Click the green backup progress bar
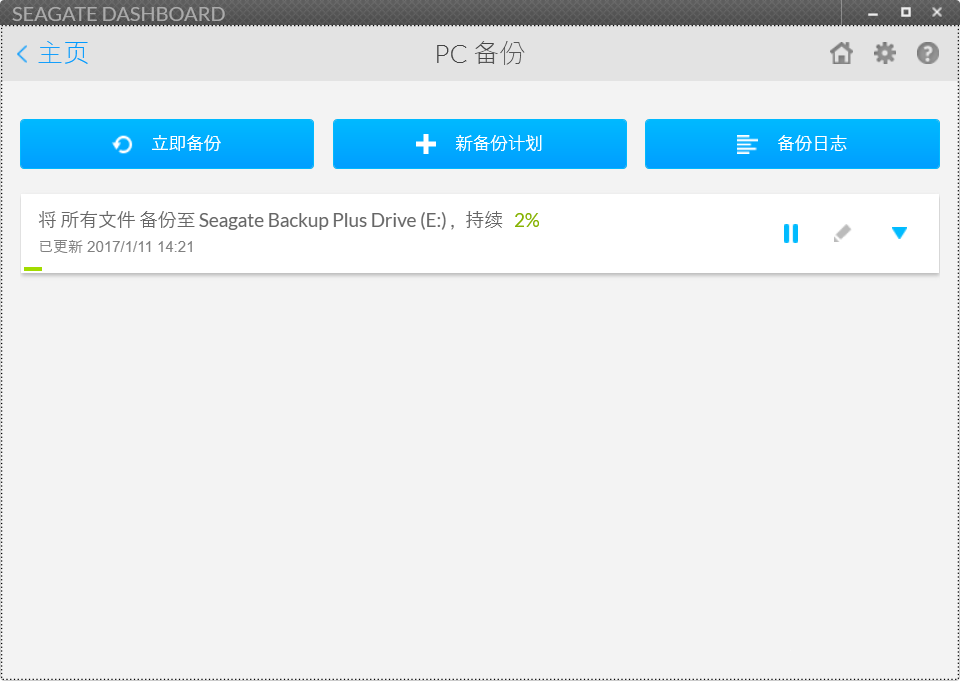960x681 pixels. [x=33, y=269]
